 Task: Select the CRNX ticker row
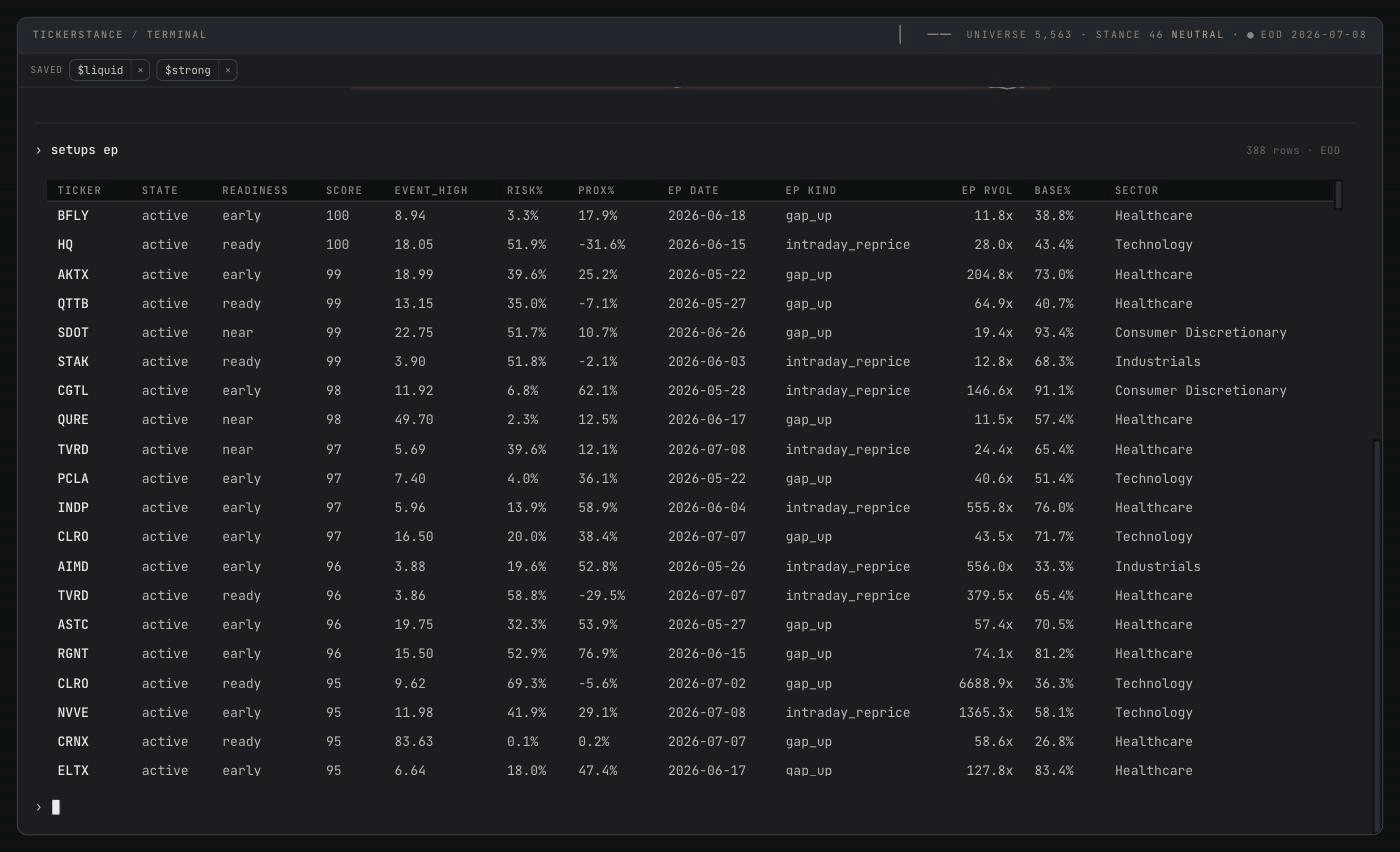pyautogui.click(x=690, y=742)
